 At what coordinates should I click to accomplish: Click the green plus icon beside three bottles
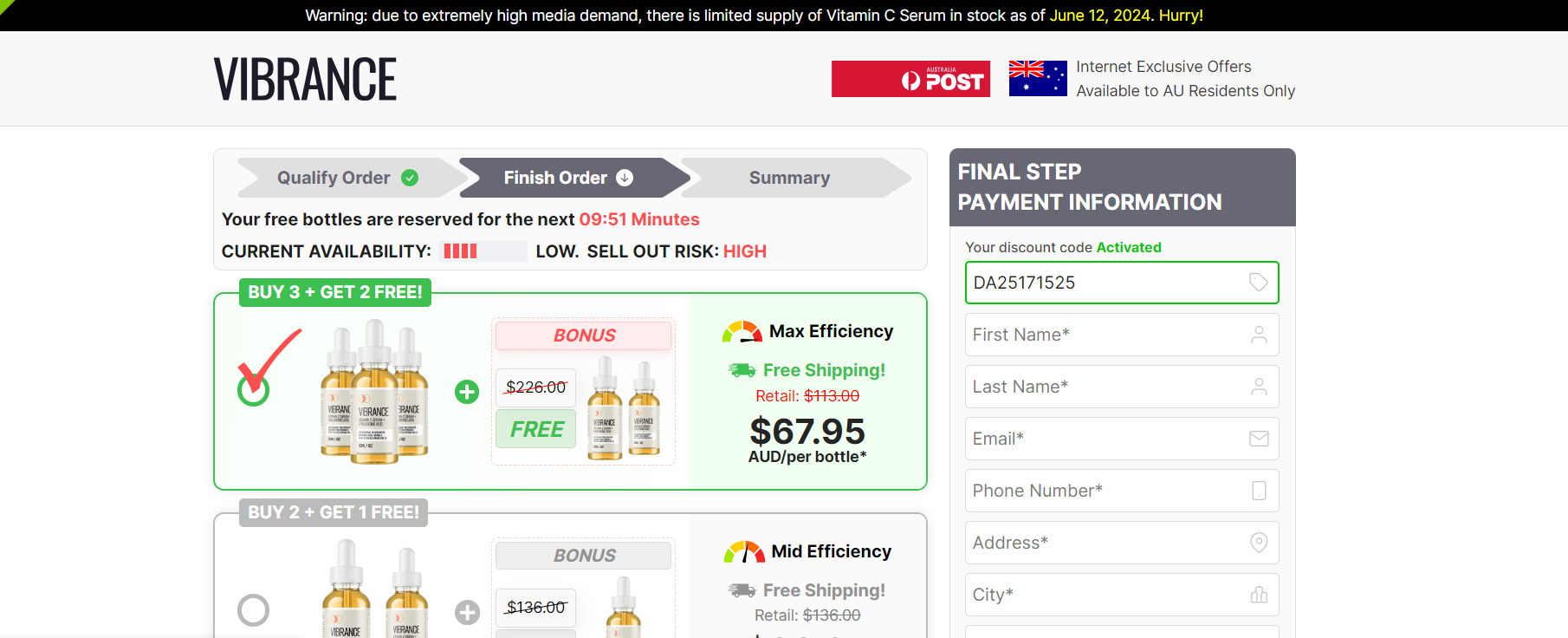click(467, 392)
